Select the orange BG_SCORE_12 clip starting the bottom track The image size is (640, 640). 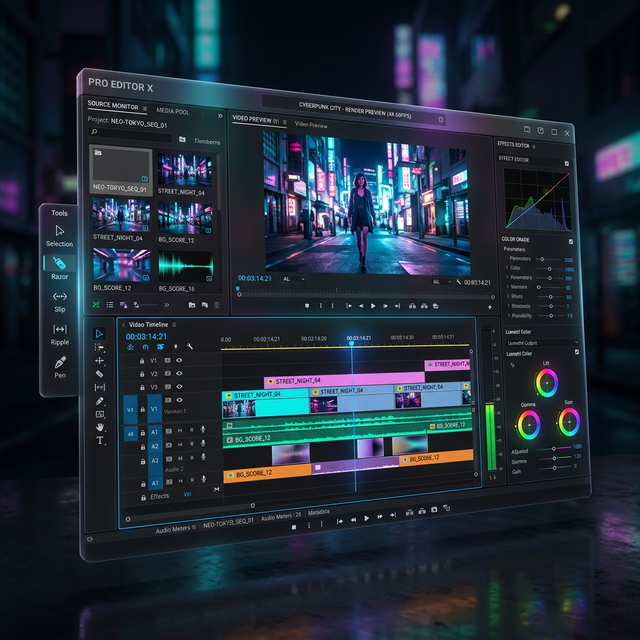267,473
